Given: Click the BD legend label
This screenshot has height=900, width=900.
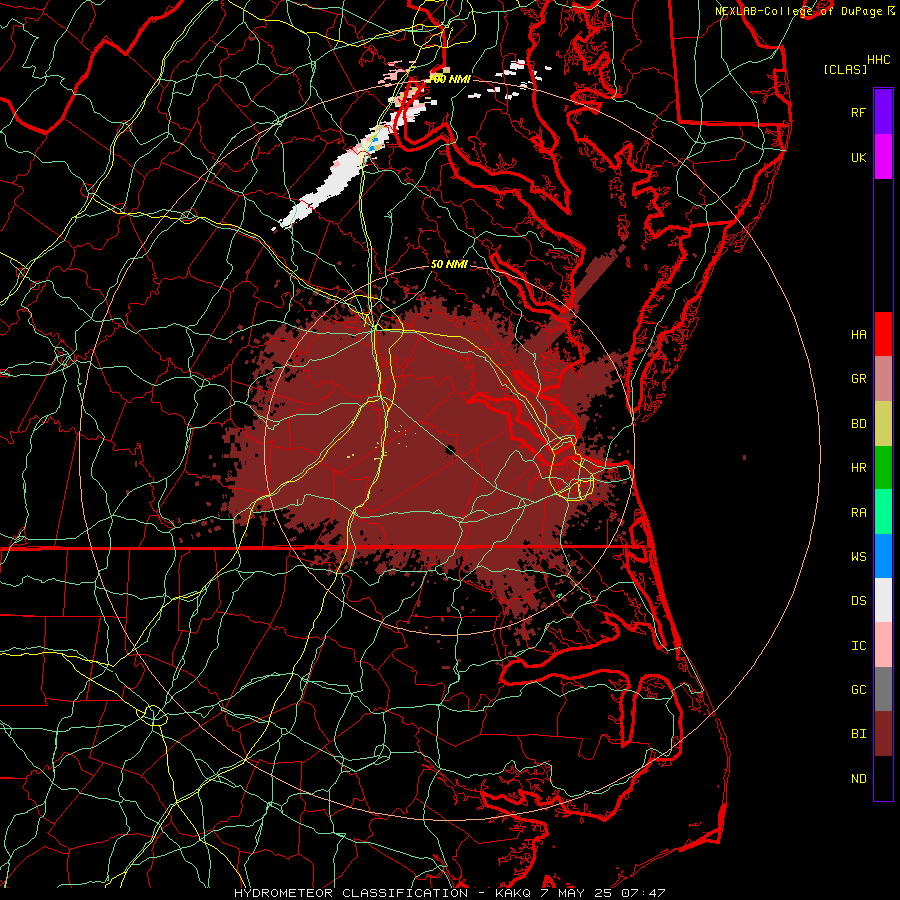Looking at the screenshot, I should [x=858, y=423].
